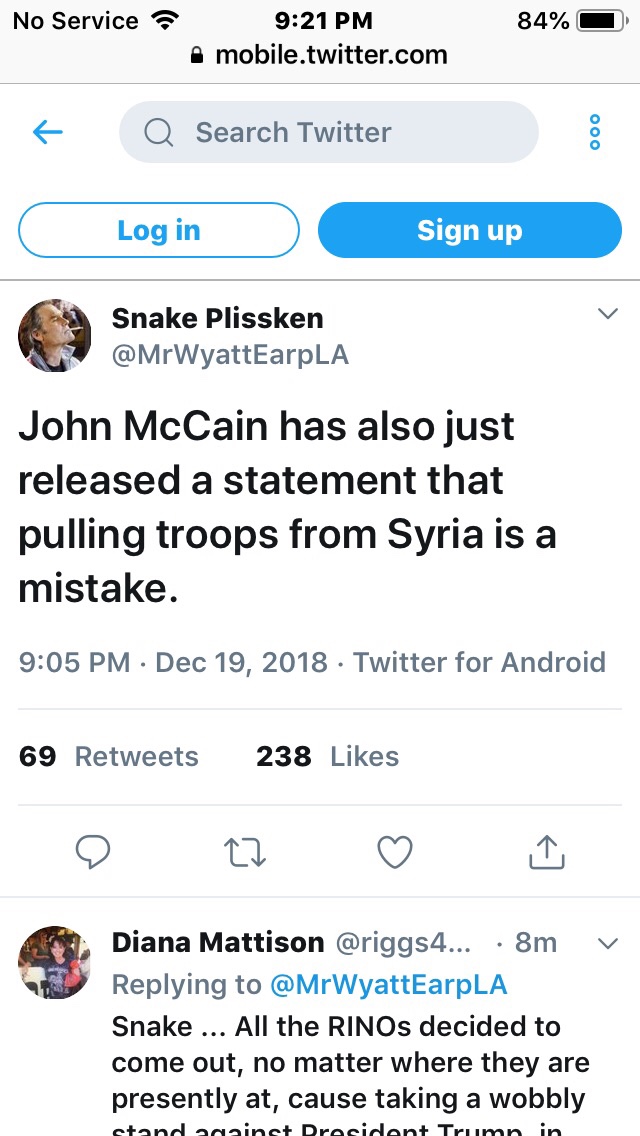Tap the back arrow icon
This screenshot has height=1136, width=640.
[x=48, y=132]
